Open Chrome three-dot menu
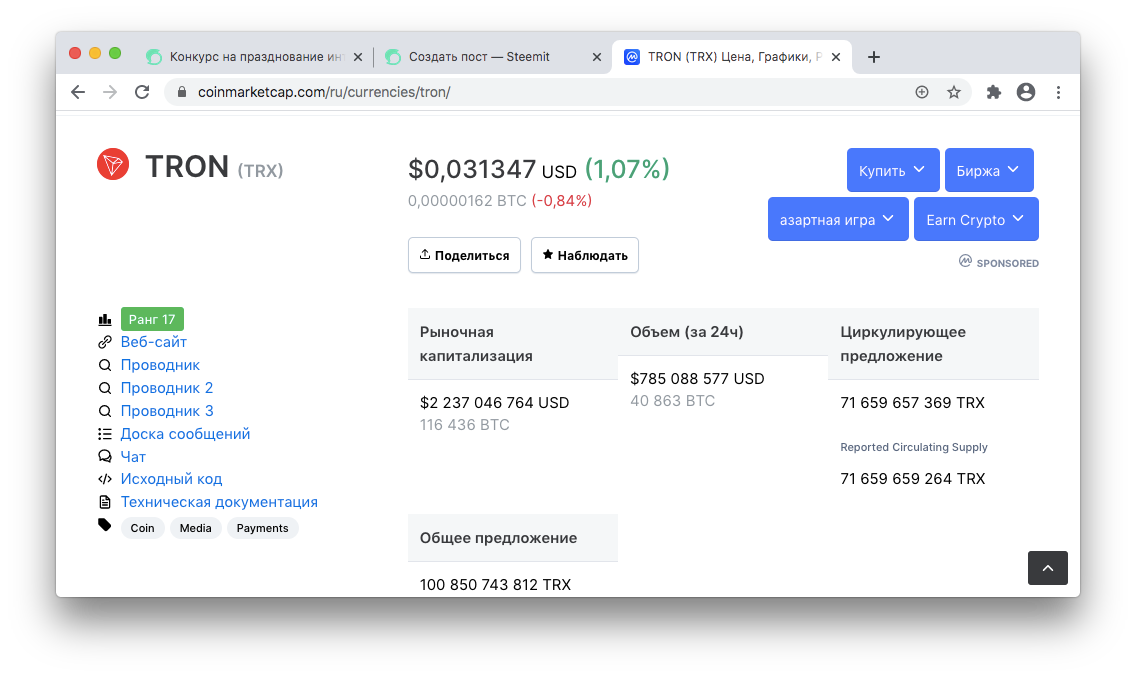This screenshot has height=677, width=1136. 1058,92
